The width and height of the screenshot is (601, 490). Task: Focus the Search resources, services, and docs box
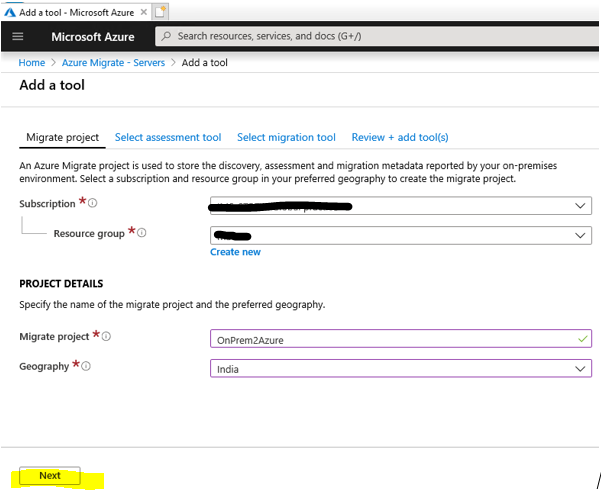pos(377,36)
